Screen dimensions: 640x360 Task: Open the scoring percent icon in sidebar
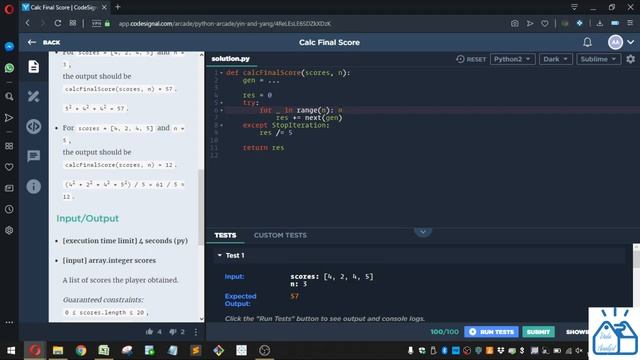tap(33, 96)
